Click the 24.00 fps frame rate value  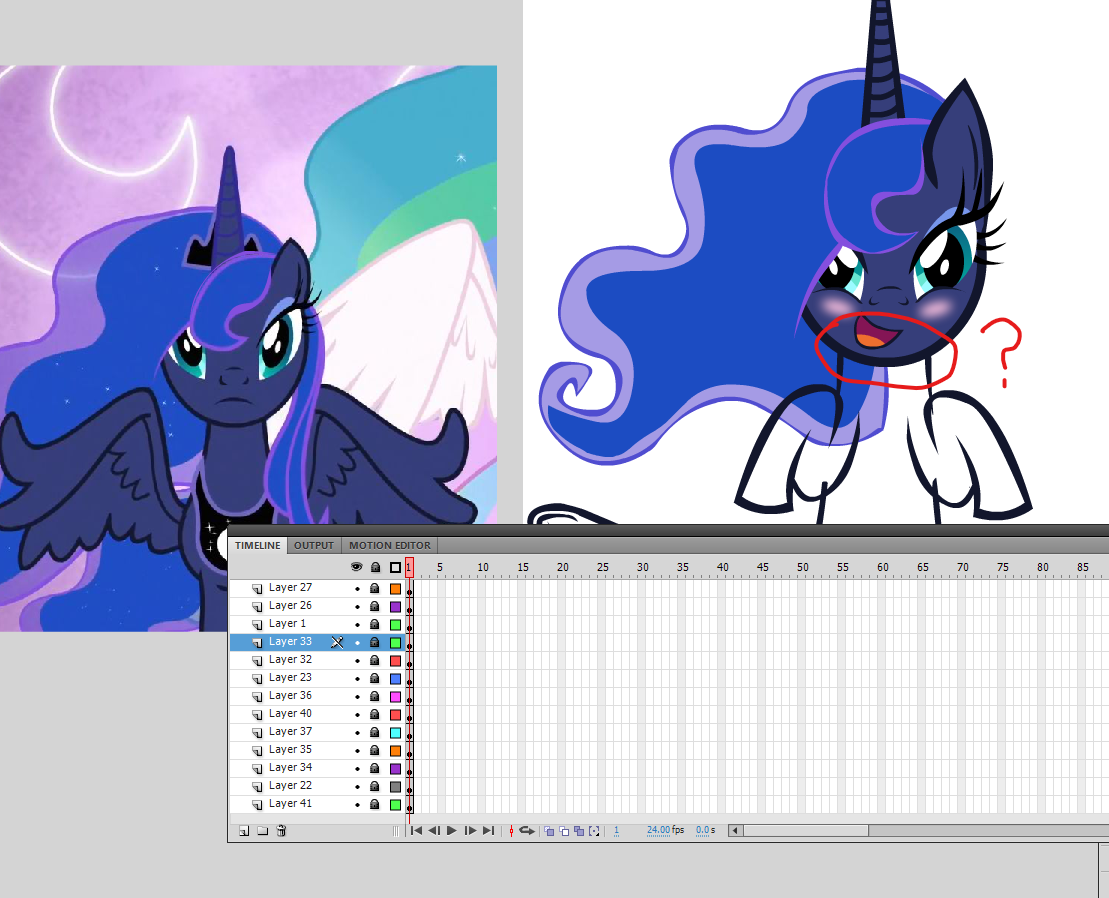pos(658,830)
